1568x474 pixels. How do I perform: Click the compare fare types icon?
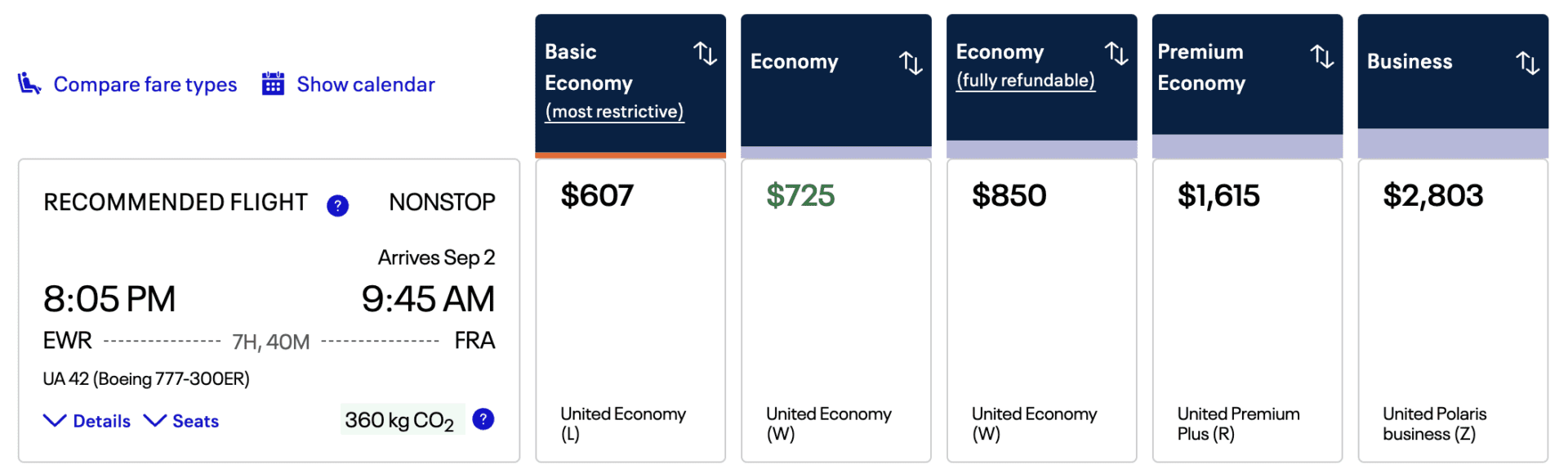click(29, 83)
